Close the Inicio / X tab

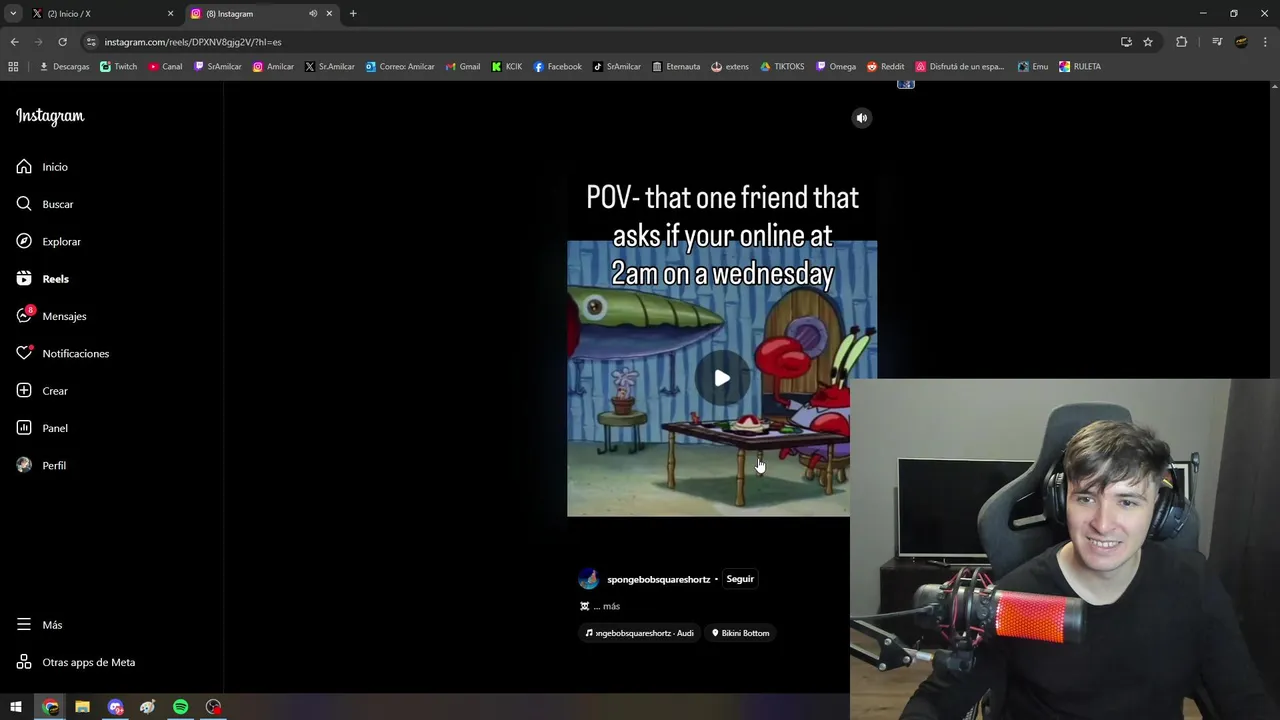pos(170,14)
